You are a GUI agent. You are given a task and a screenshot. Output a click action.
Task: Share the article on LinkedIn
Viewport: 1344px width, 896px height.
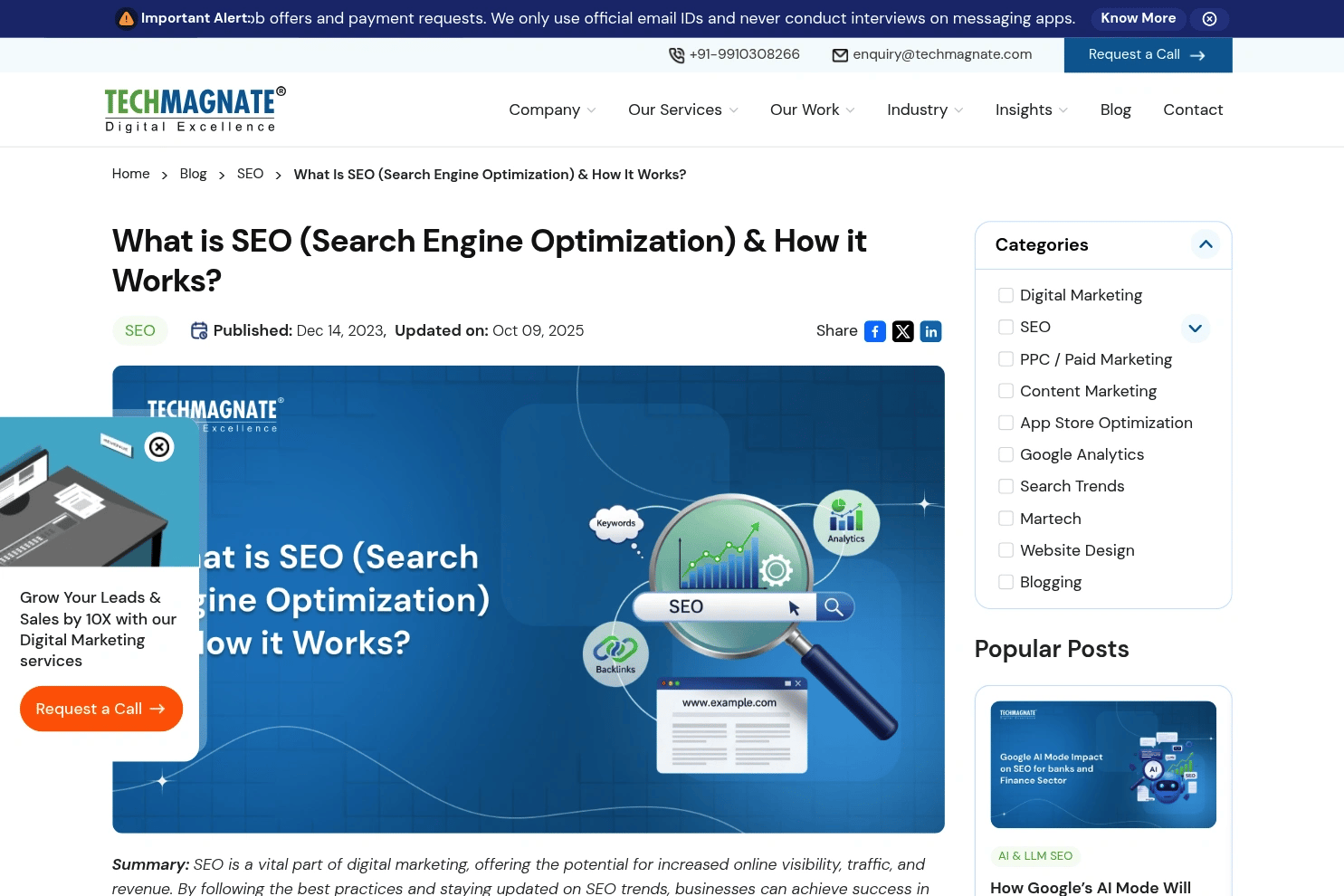point(930,331)
